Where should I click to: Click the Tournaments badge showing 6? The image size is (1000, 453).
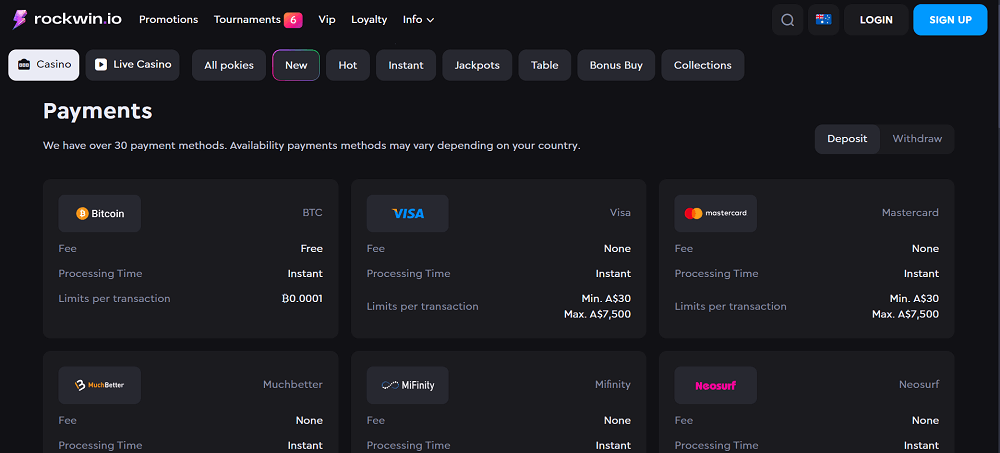click(x=293, y=20)
